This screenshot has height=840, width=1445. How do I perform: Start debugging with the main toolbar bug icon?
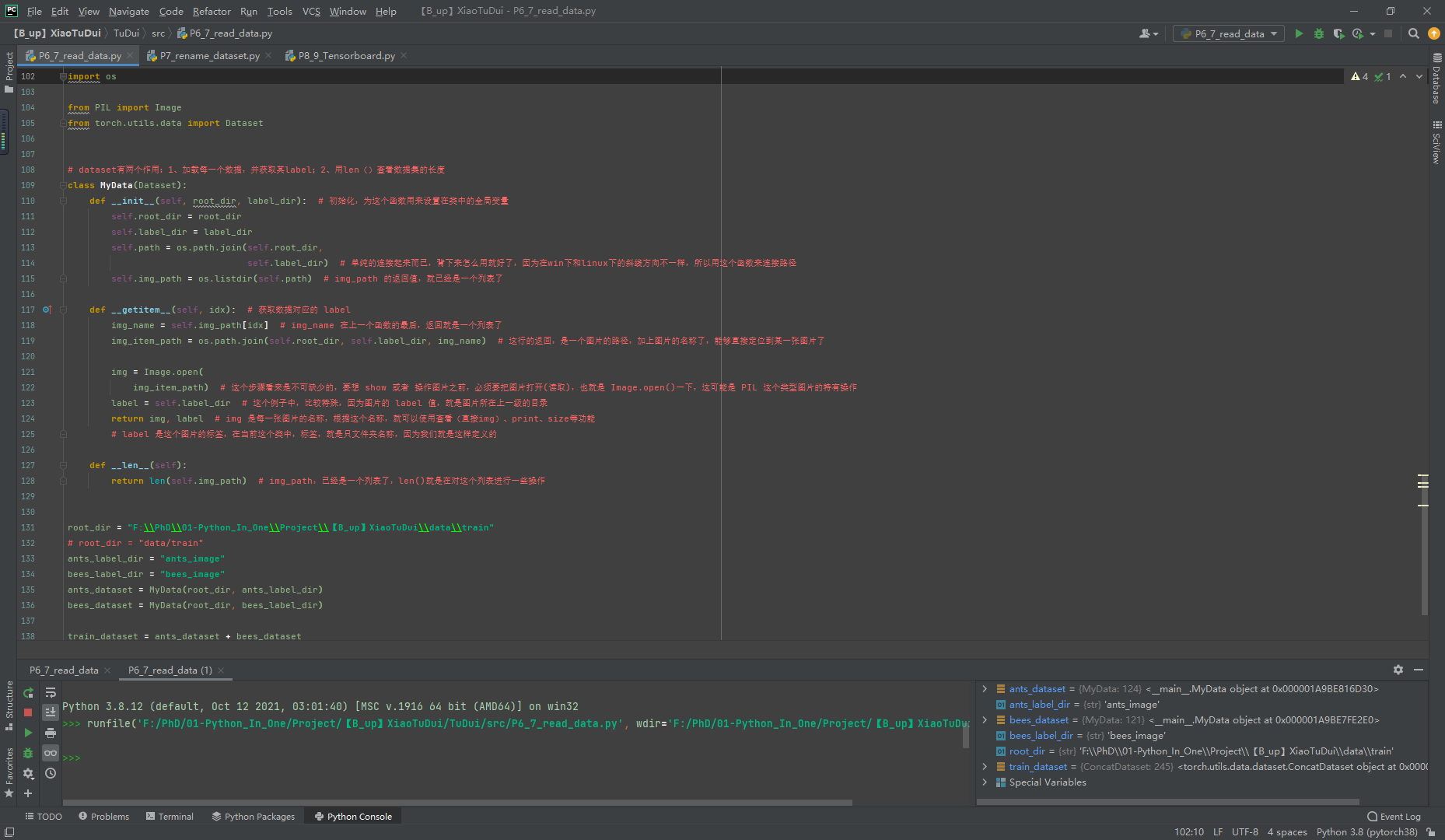pyautogui.click(x=1318, y=33)
